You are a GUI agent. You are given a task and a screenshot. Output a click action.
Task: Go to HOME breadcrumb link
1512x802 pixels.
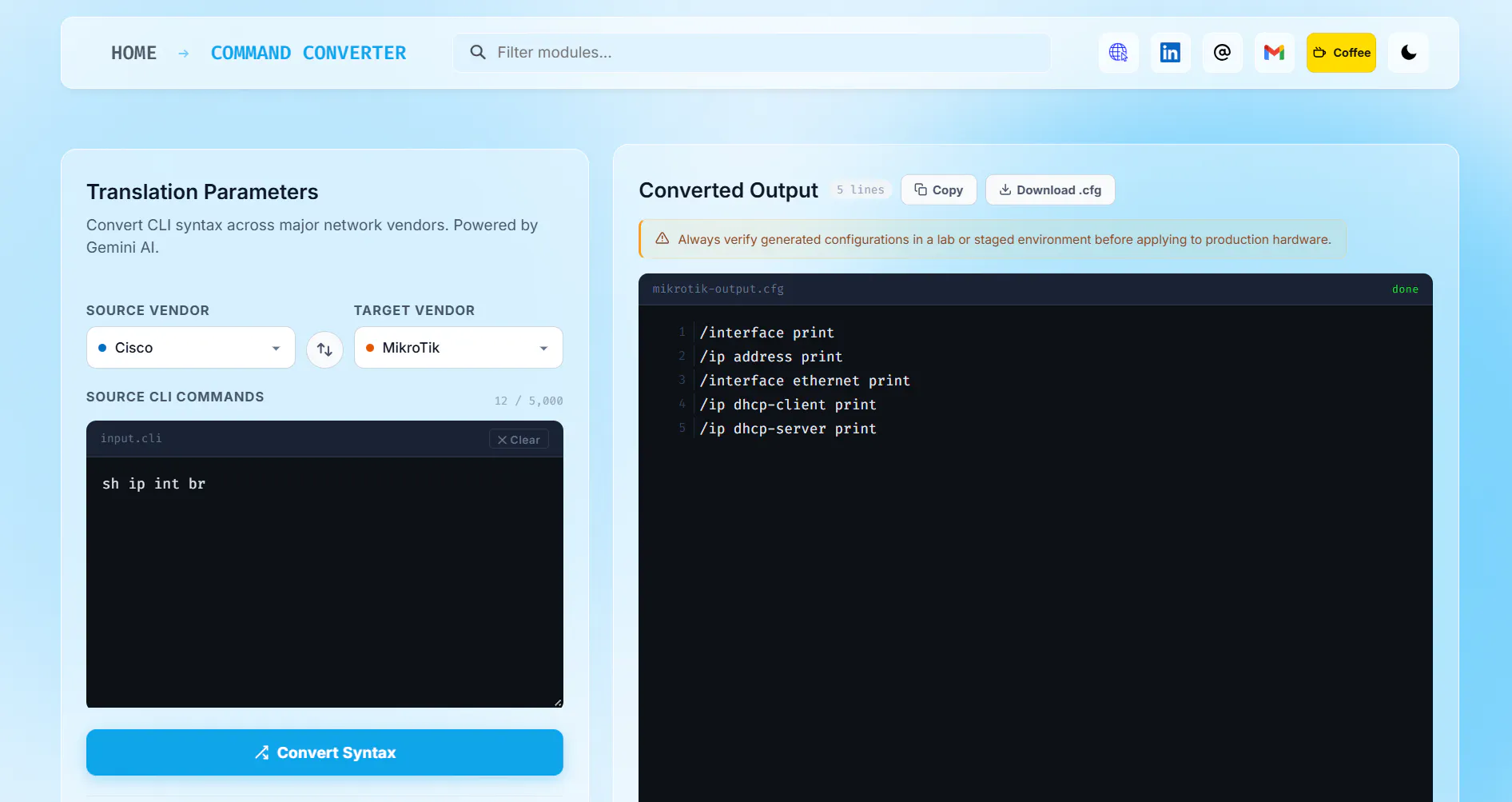point(133,53)
